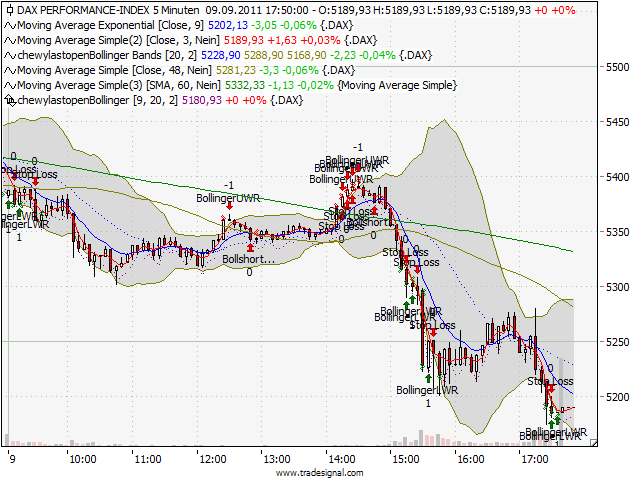Click the {Moving Average Simple} source label
The width and height of the screenshot is (640, 480).
point(398,85)
